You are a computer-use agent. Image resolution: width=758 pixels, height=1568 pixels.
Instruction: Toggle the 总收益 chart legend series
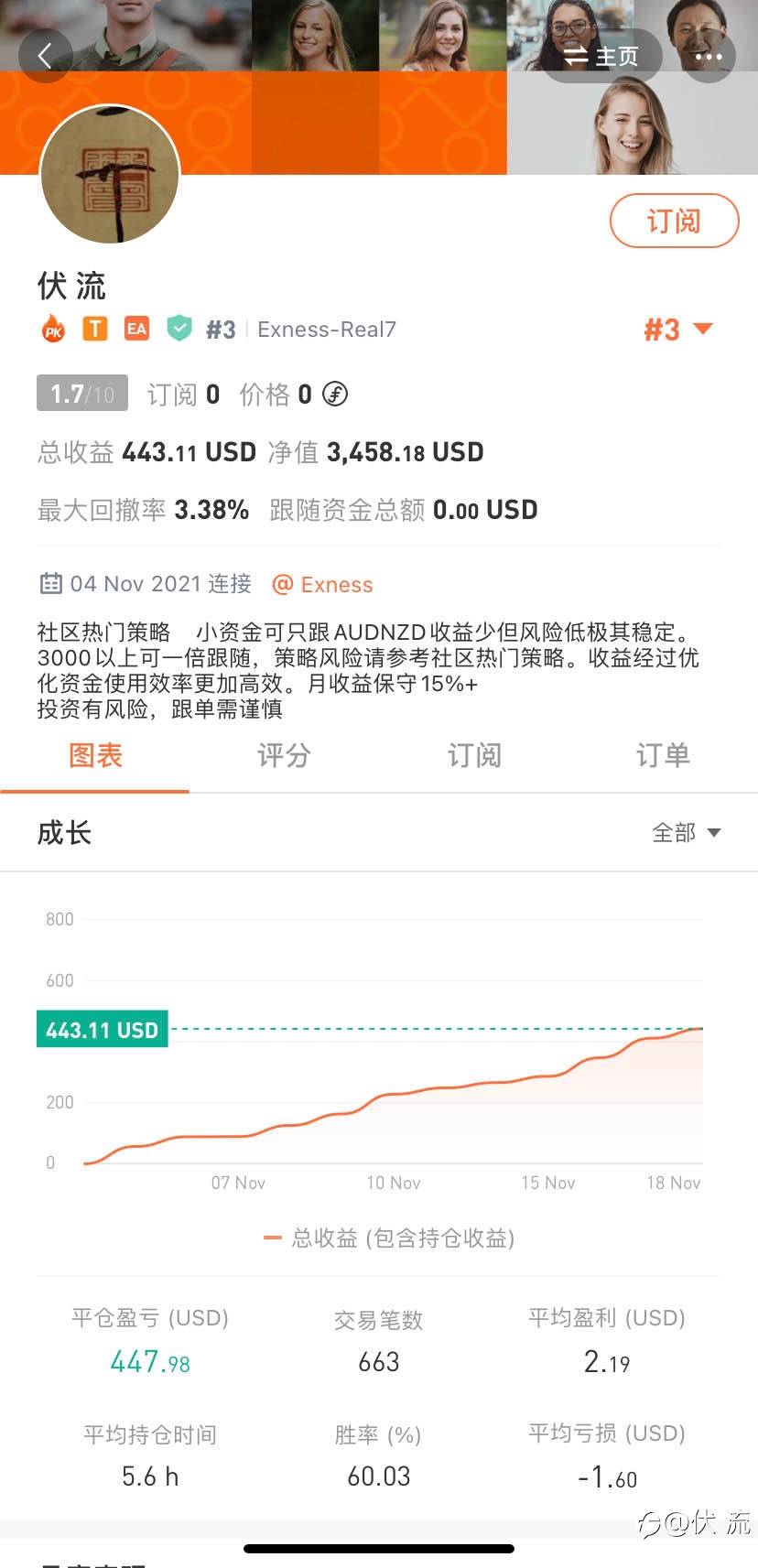click(x=389, y=1238)
